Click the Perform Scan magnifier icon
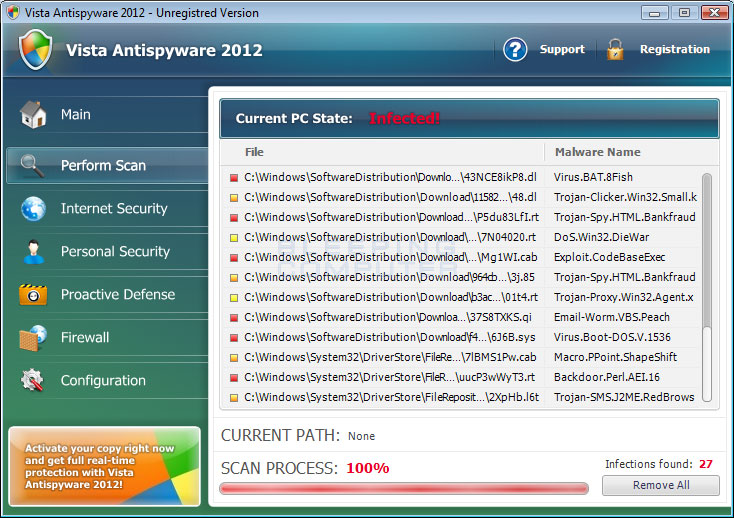The width and height of the screenshot is (734, 518). (x=32, y=166)
